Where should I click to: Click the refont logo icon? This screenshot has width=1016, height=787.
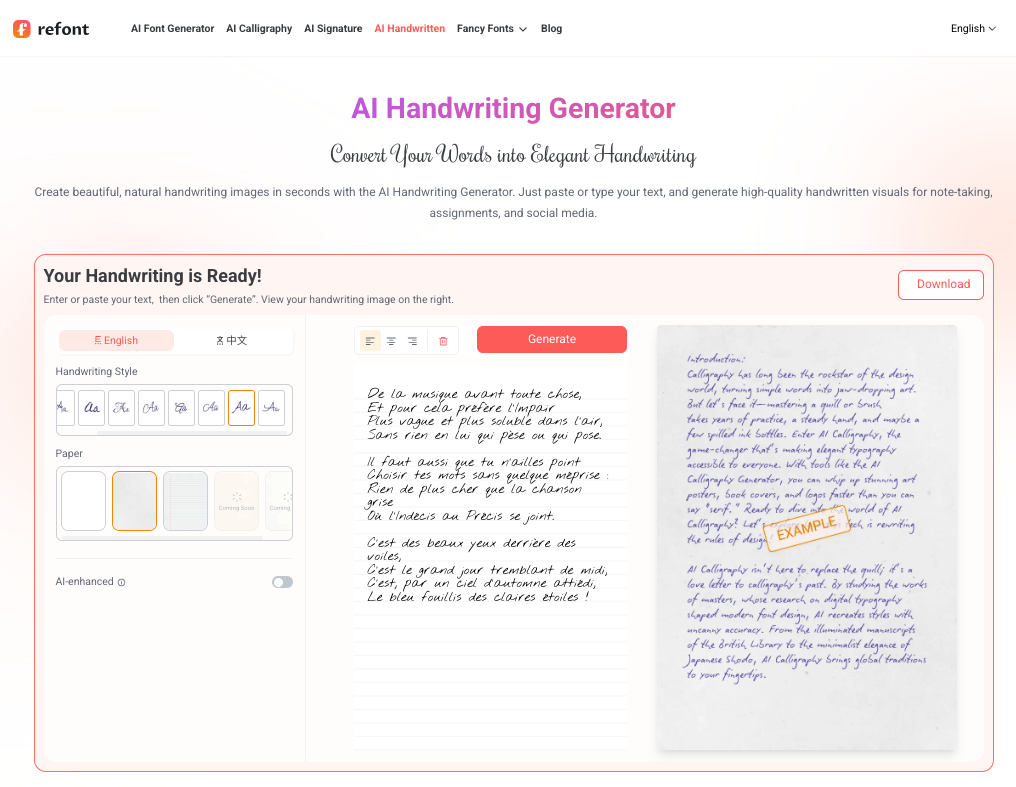22,29
